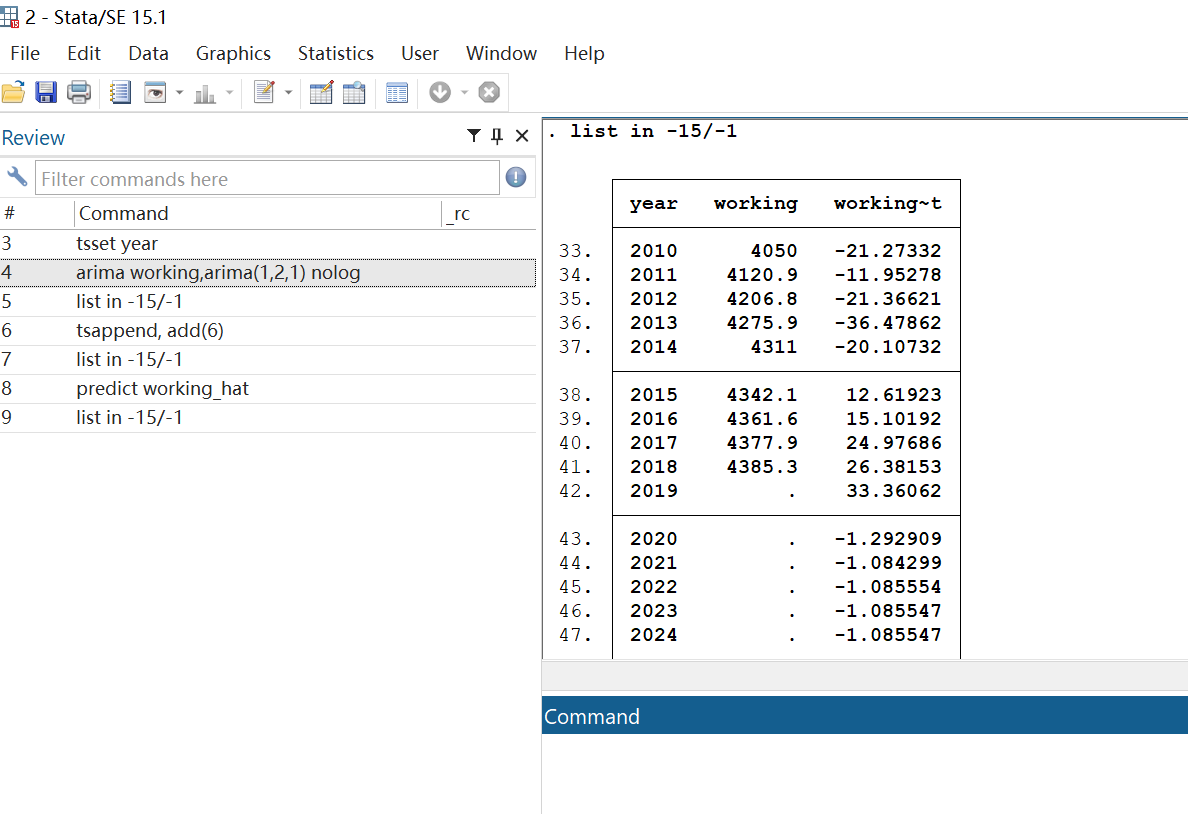Open the Variables Manager icon

[x=397, y=93]
